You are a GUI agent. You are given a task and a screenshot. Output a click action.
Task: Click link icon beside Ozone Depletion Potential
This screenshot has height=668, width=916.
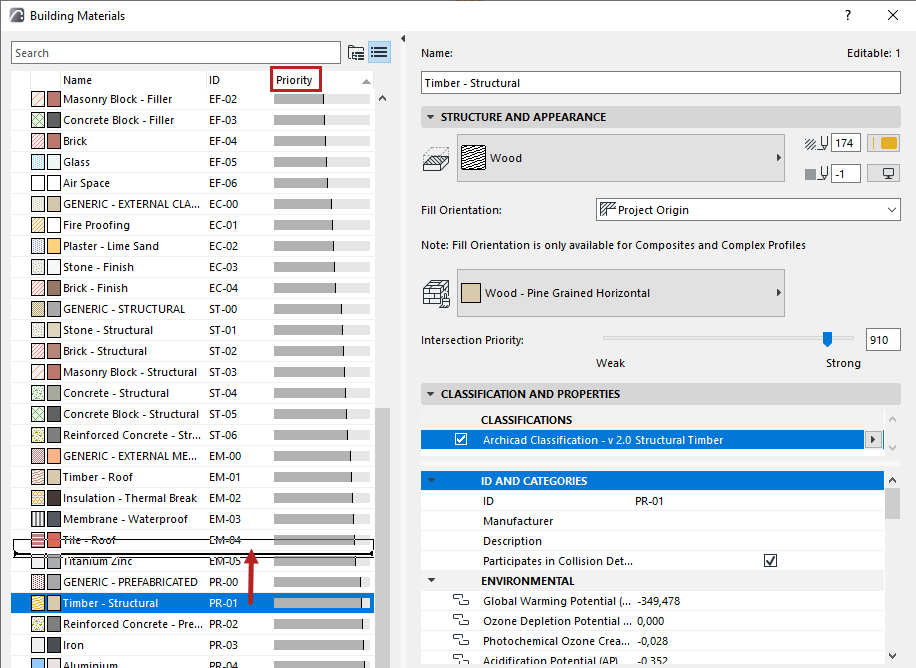point(461,620)
